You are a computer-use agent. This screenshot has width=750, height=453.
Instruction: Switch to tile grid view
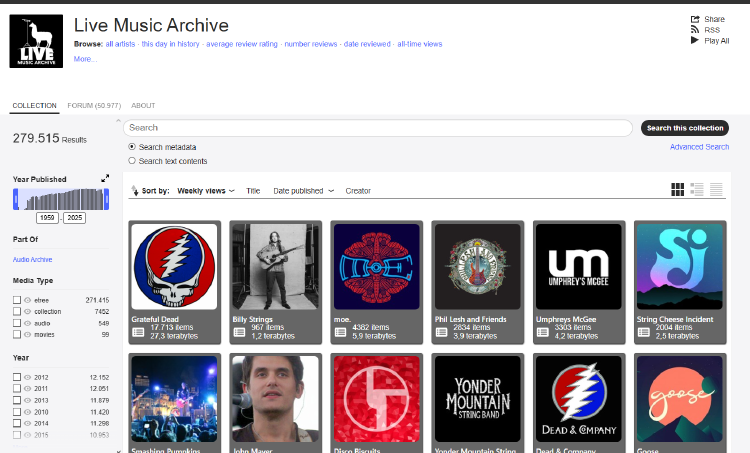click(677, 189)
